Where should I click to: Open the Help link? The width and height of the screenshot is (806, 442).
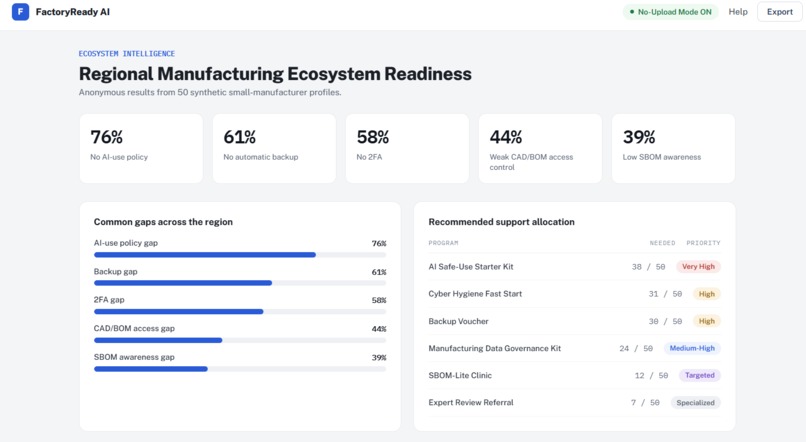click(738, 12)
